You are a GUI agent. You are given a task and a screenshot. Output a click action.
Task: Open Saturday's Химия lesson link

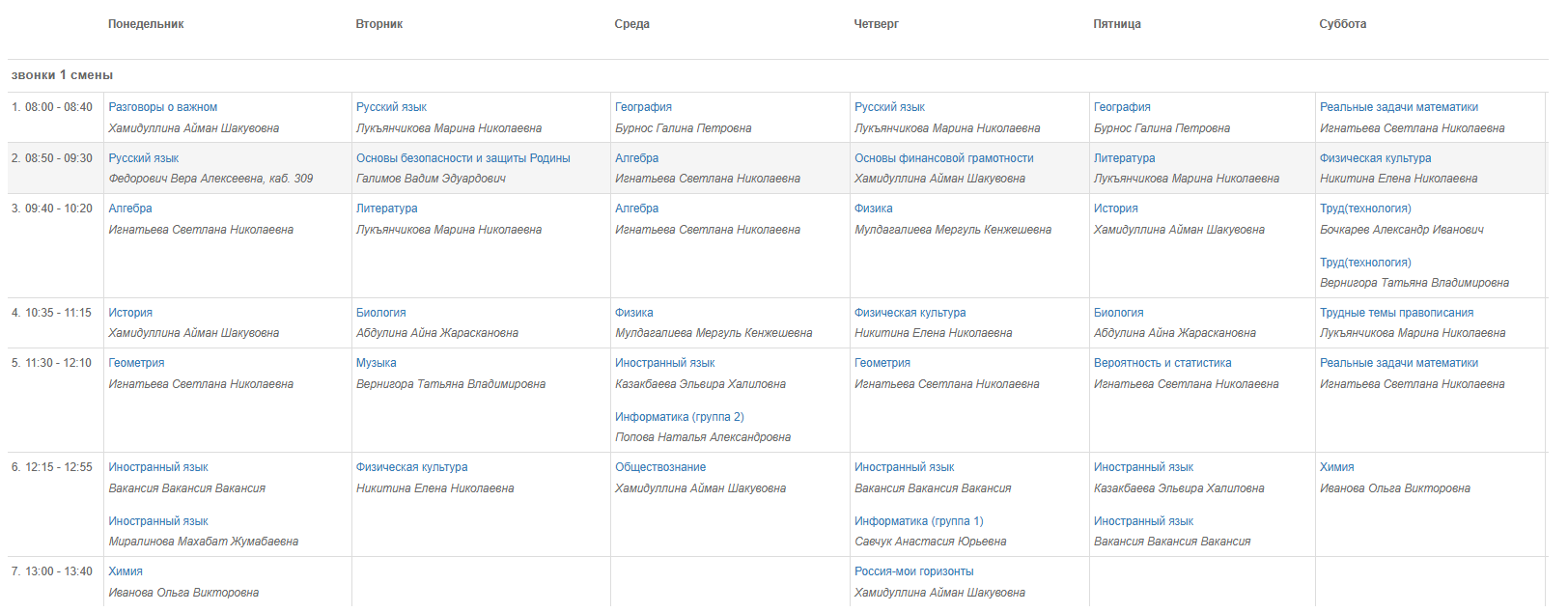[x=1336, y=467]
